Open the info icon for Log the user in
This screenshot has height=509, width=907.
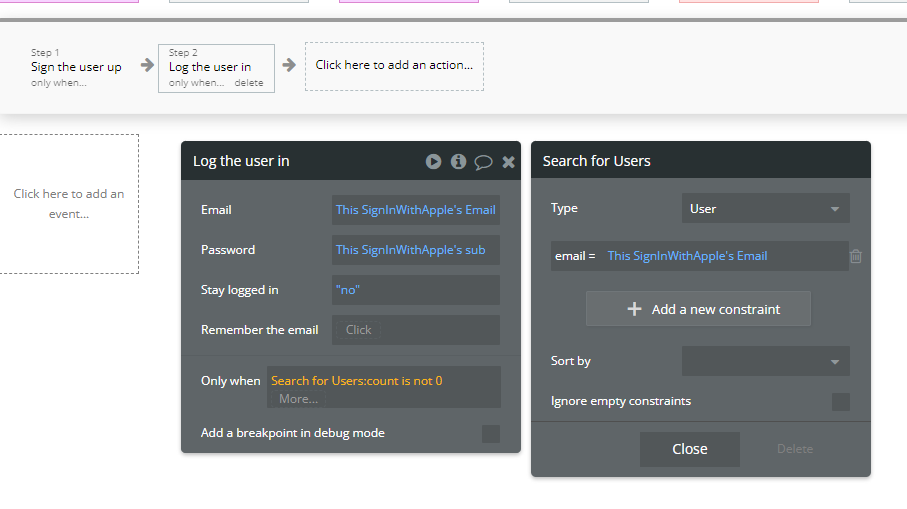pyautogui.click(x=458, y=161)
